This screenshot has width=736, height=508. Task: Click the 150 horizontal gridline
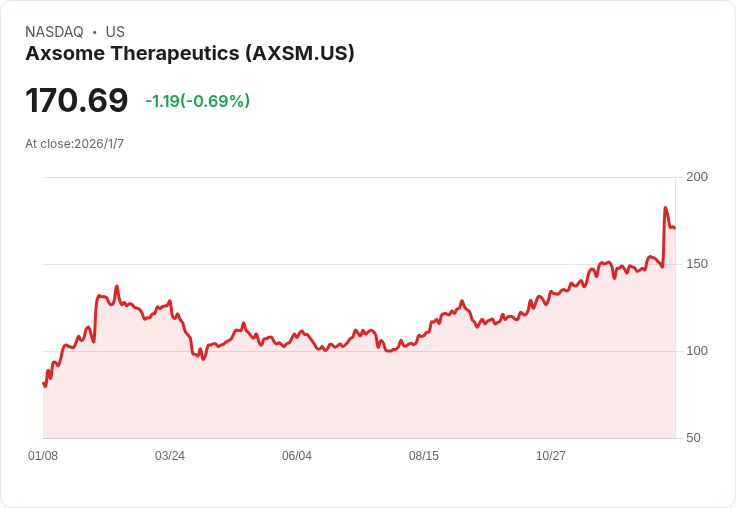click(359, 264)
